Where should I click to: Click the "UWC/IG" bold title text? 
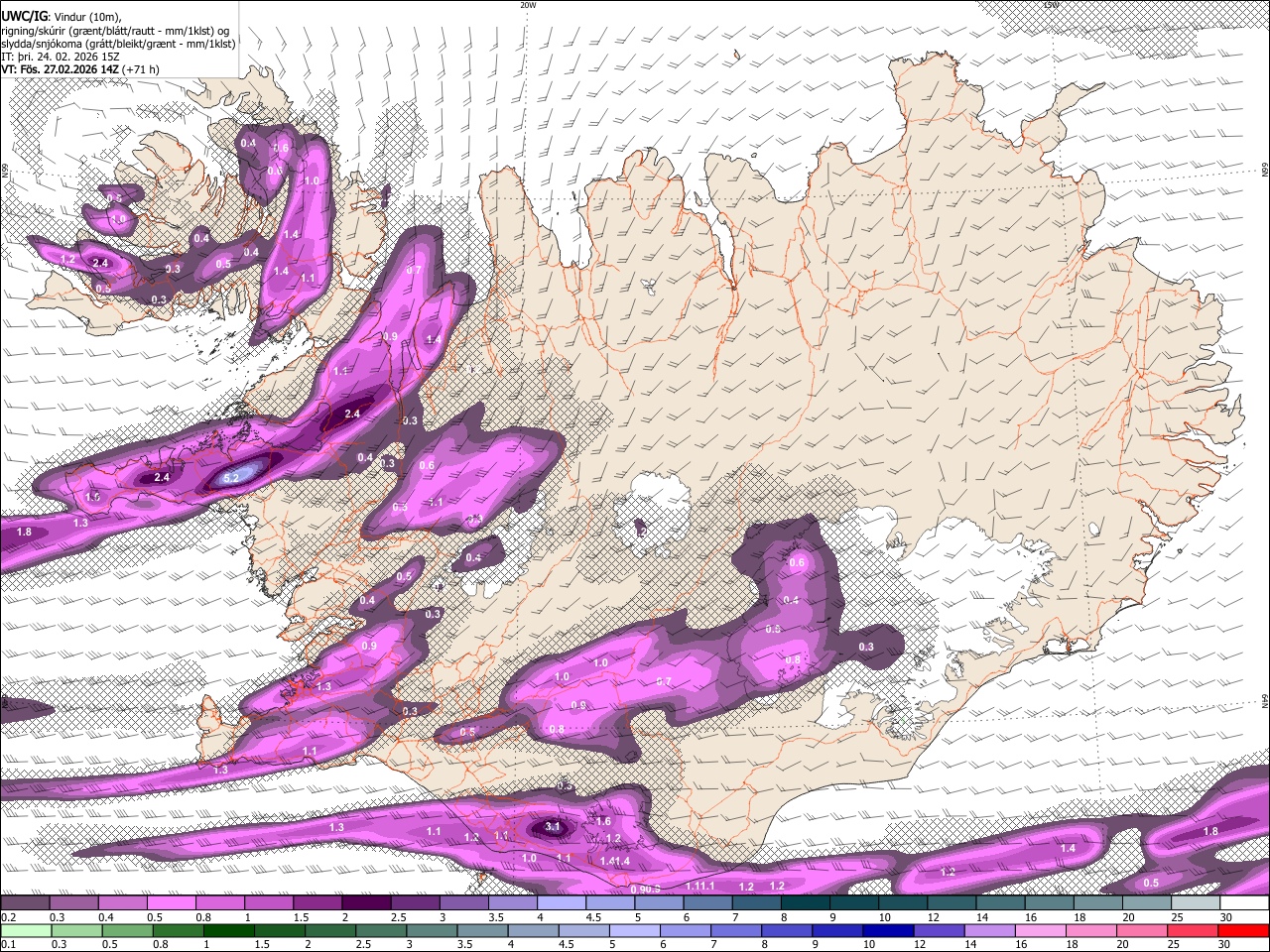pyautogui.click(x=24, y=16)
